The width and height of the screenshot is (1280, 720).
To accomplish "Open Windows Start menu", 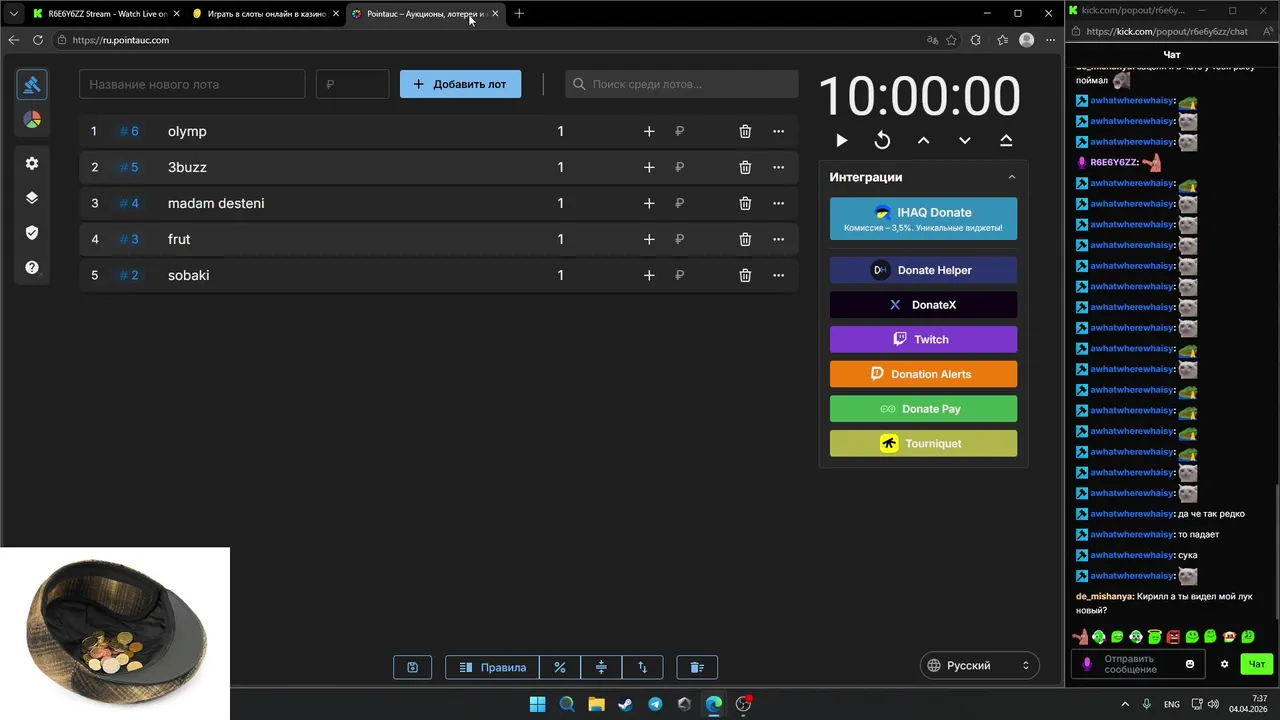I will pos(537,704).
